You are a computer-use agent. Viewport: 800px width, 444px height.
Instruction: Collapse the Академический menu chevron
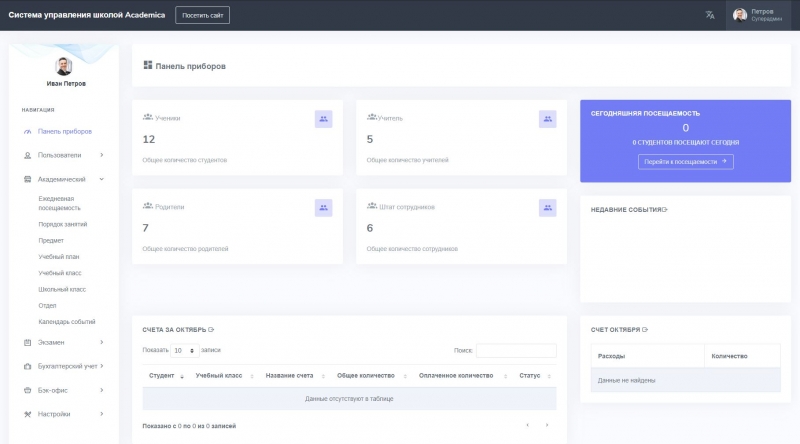pos(102,179)
